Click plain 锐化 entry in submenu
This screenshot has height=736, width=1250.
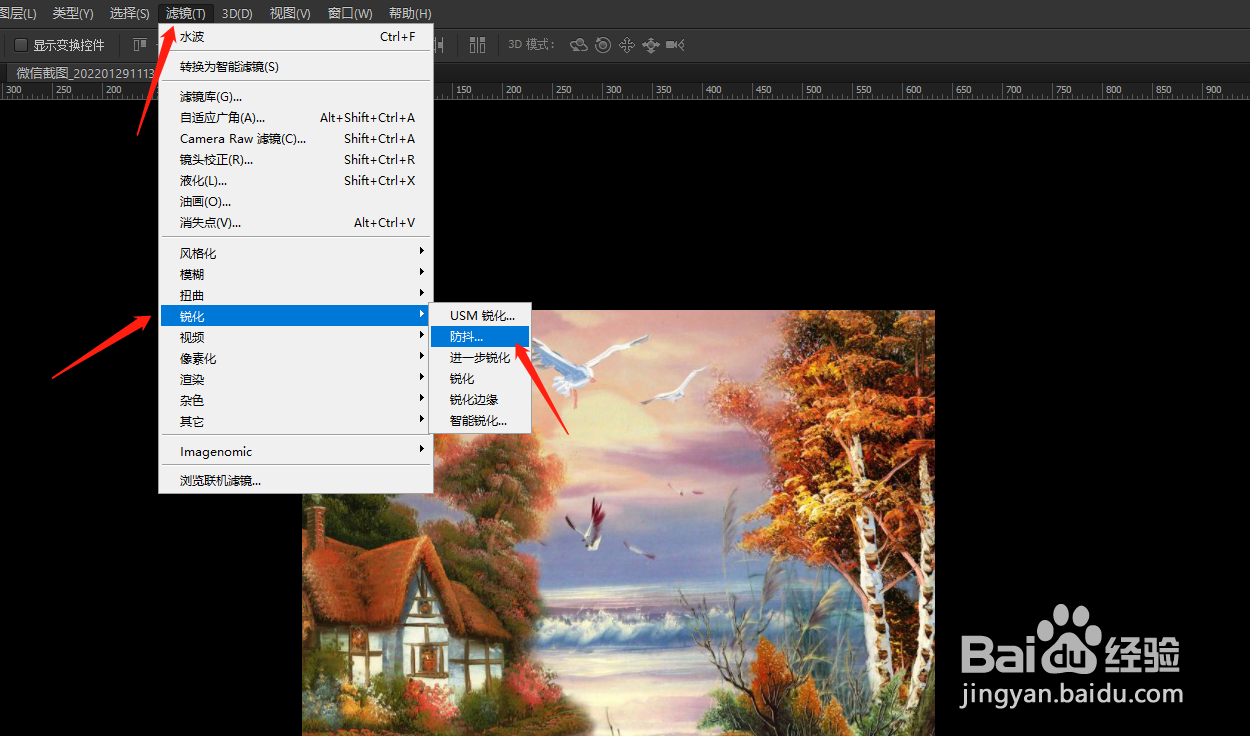pyautogui.click(x=480, y=378)
